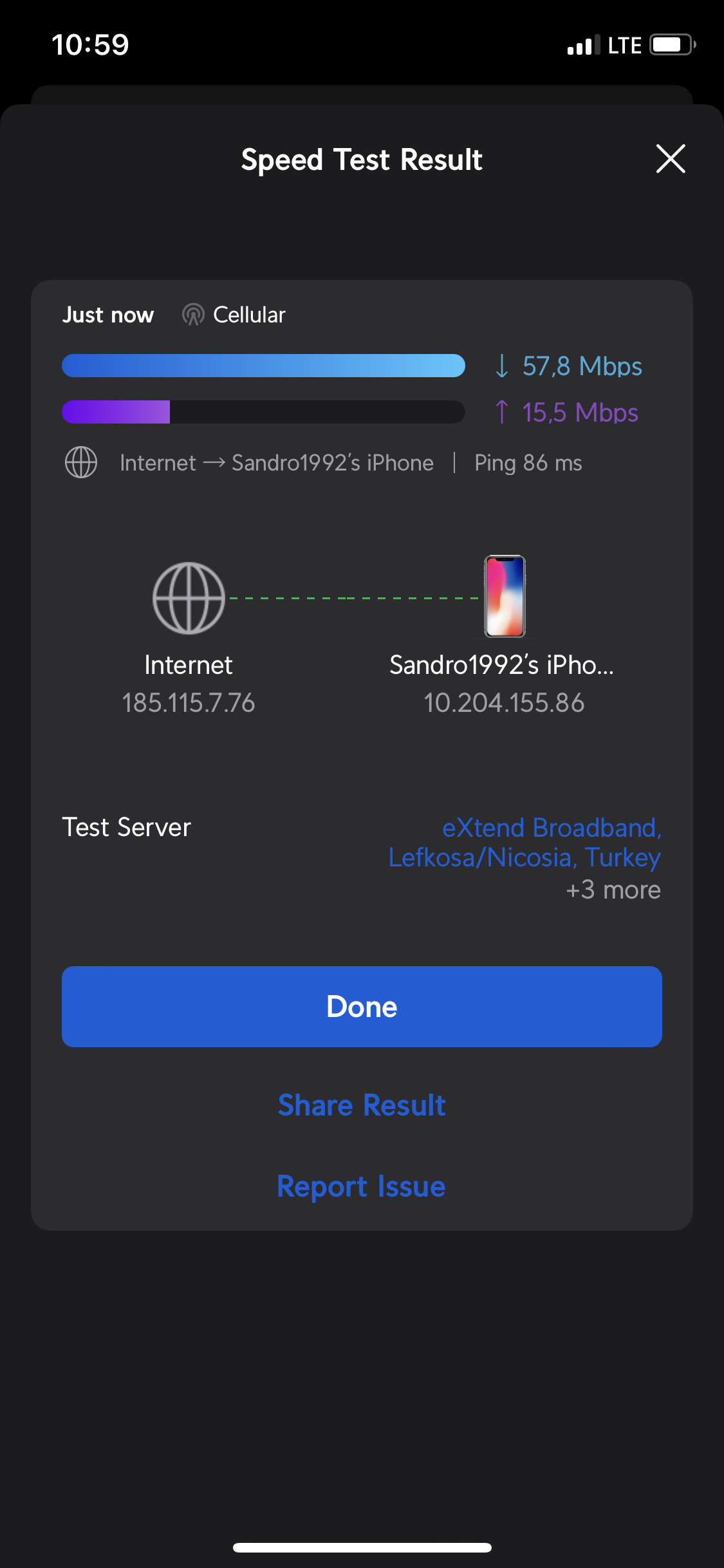Select the iPhone IP address 10.204.155.86
The height and width of the screenshot is (1568, 724).
coord(504,703)
